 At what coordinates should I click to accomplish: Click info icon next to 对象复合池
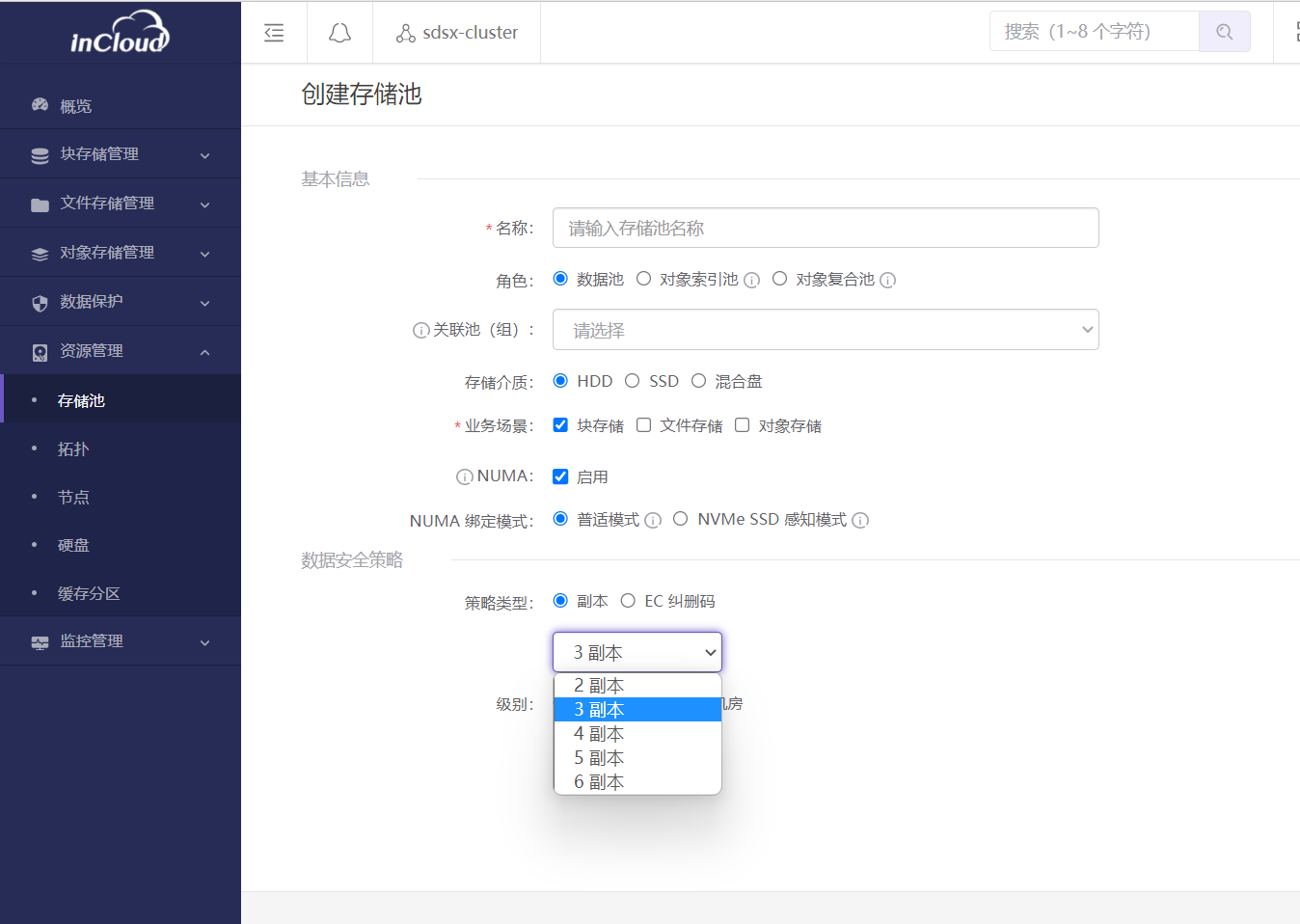(888, 280)
